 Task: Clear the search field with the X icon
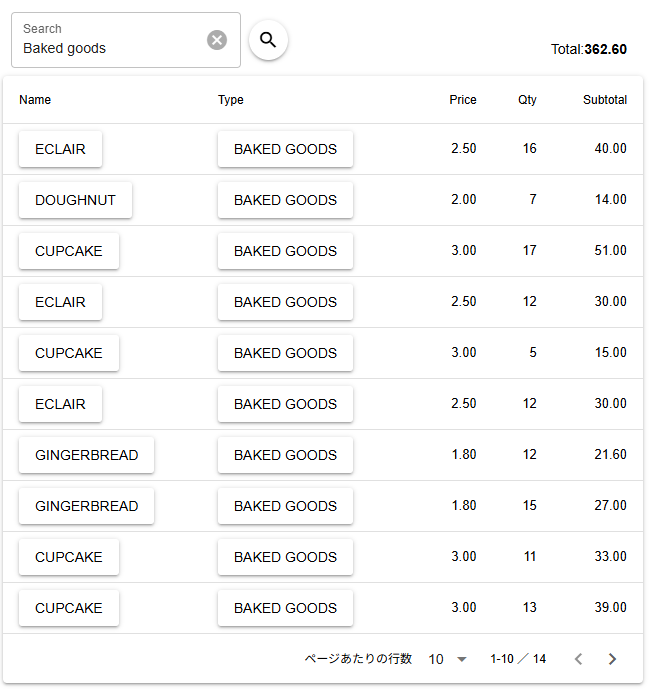tap(217, 40)
